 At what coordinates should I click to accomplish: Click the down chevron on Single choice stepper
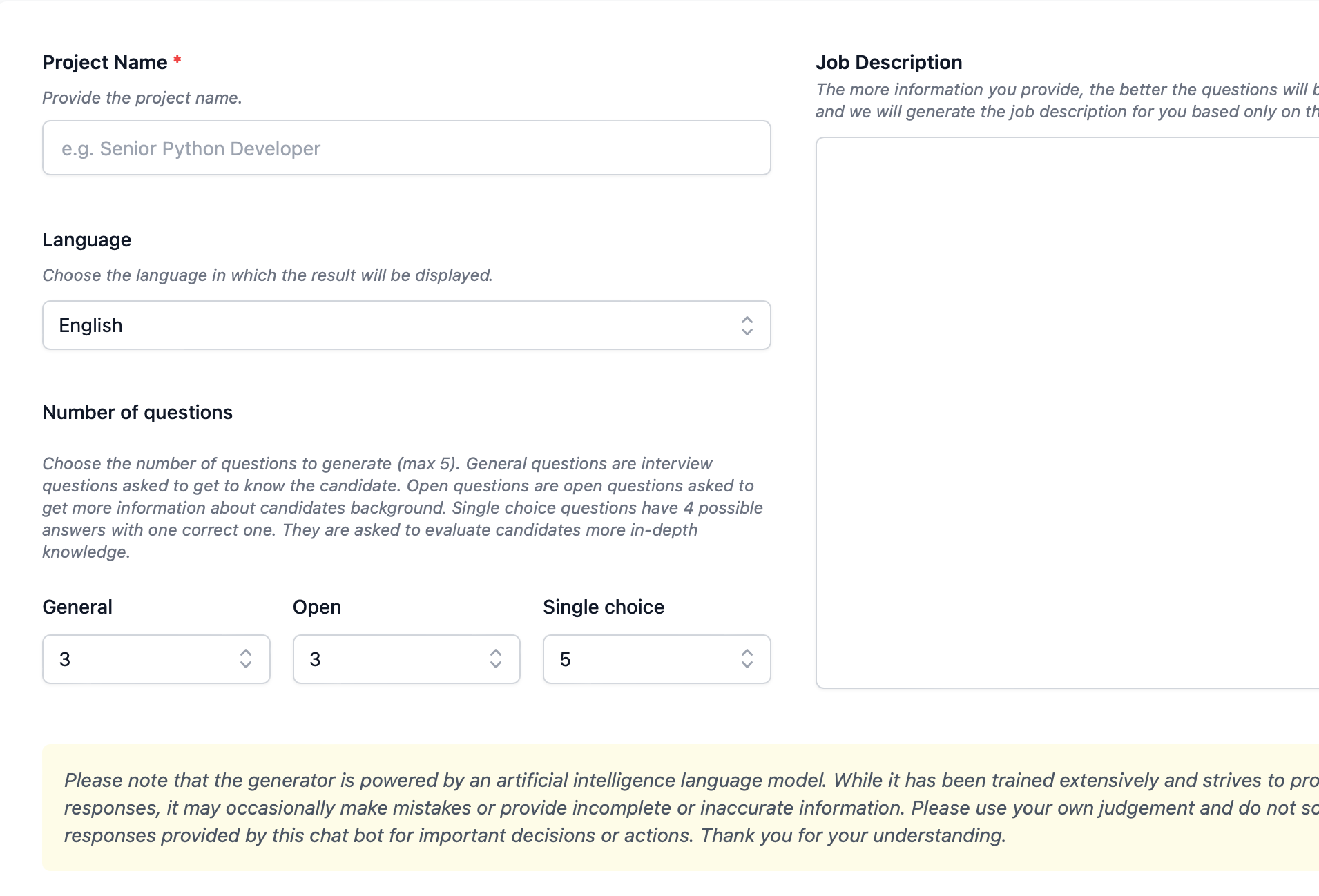(747, 667)
